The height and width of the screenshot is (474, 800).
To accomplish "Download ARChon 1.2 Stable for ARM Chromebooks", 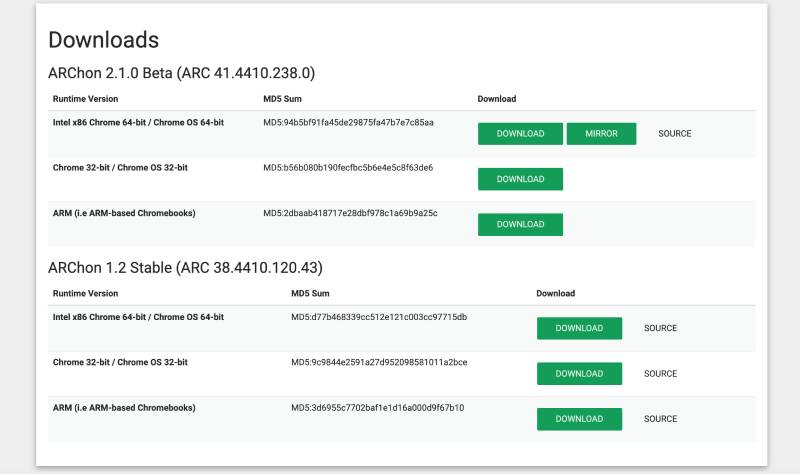I will (579, 419).
